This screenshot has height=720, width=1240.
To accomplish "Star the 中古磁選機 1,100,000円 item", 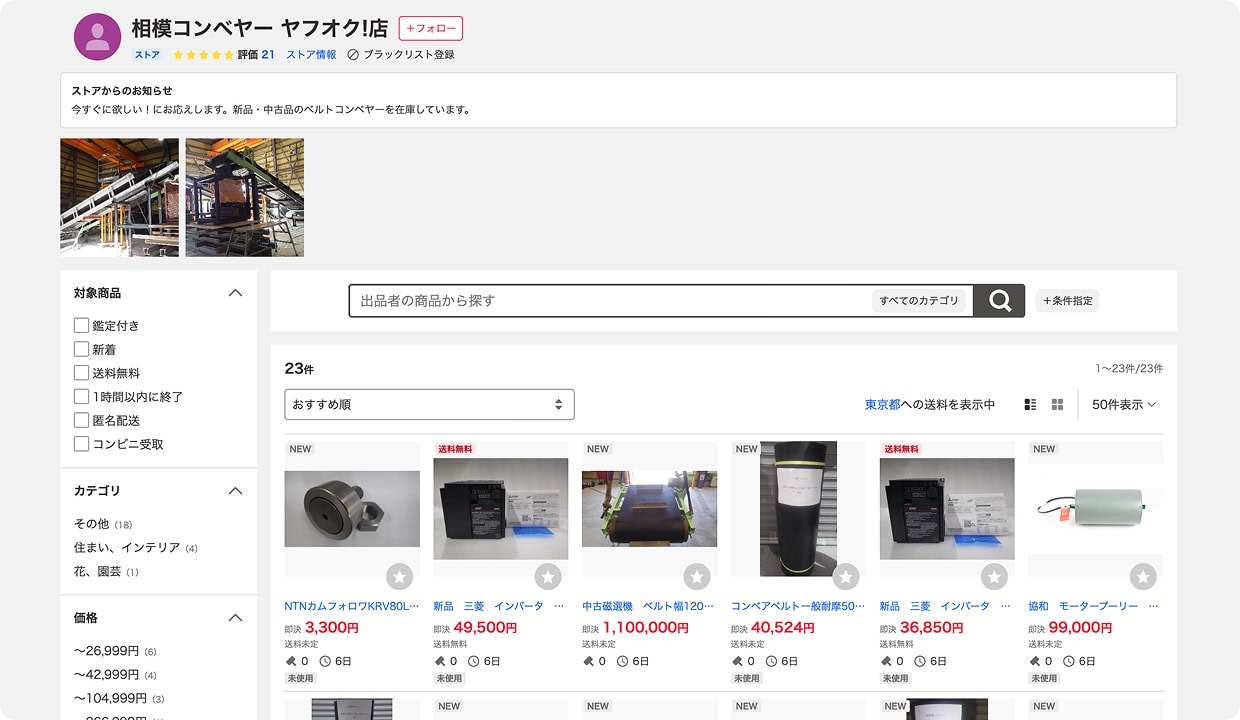I will pos(697,576).
